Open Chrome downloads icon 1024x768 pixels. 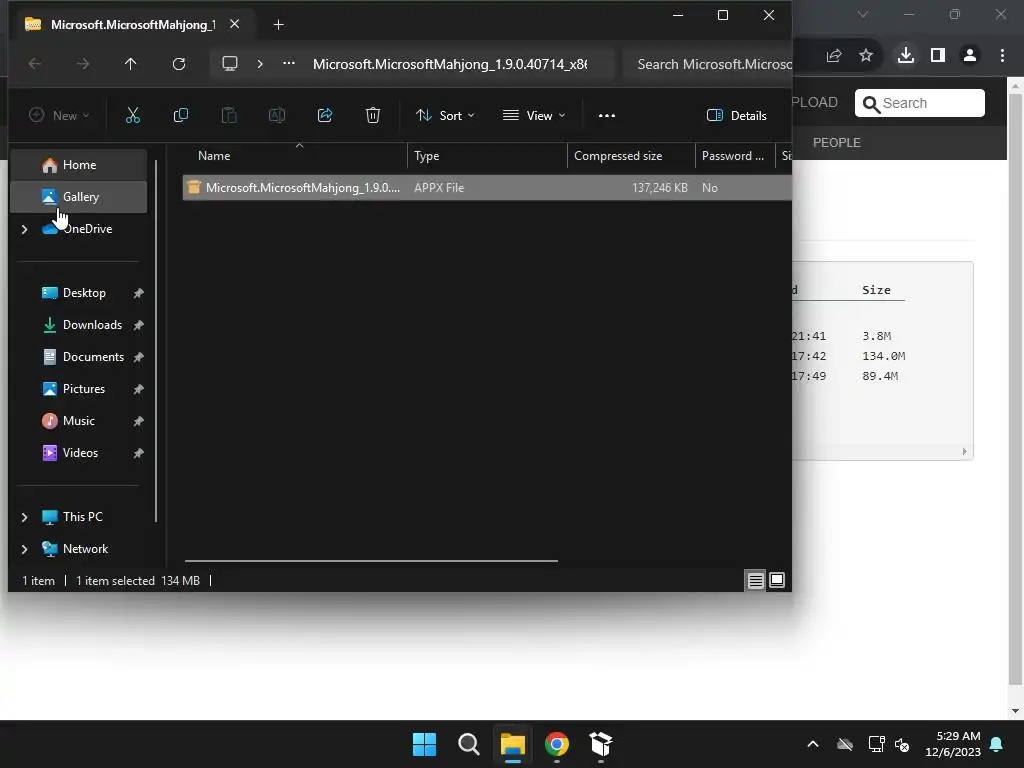coord(905,55)
